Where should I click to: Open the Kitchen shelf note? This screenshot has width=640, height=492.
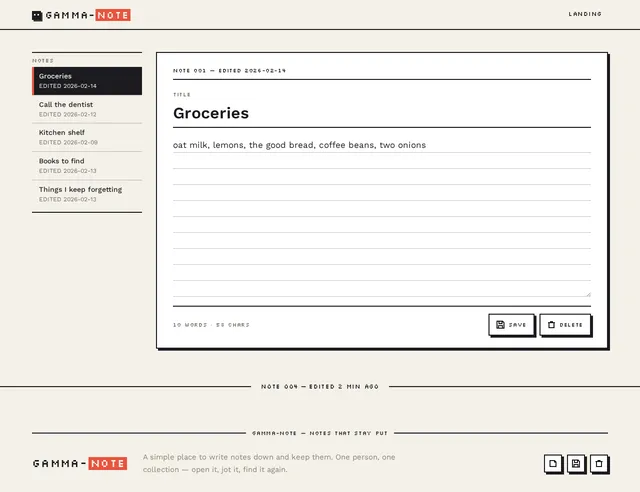(x=87, y=137)
